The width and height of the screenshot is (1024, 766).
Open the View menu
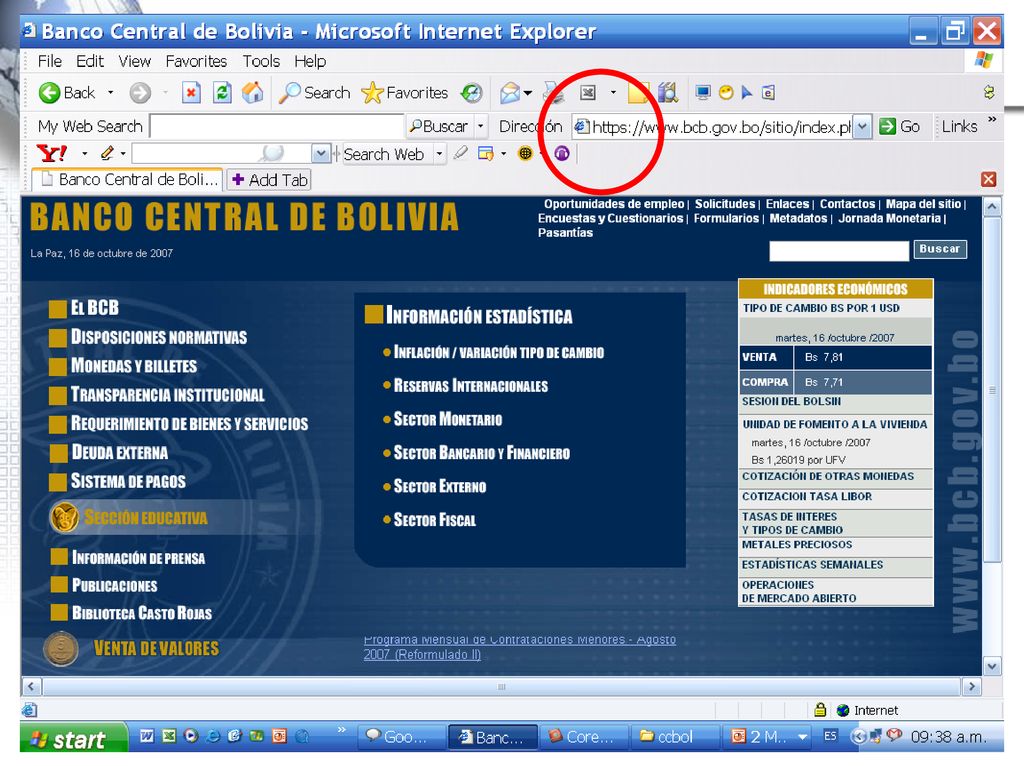pyautogui.click(x=135, y=61)
